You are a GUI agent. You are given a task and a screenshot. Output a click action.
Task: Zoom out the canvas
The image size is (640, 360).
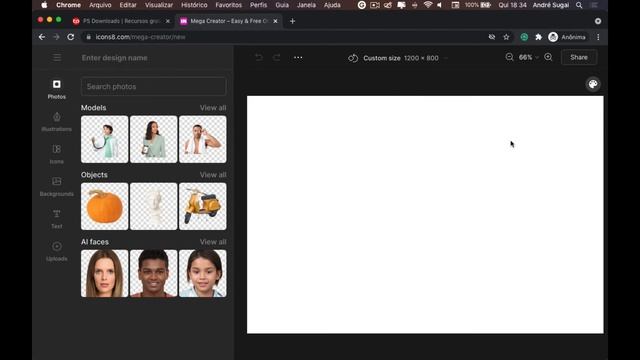[509, 58]
